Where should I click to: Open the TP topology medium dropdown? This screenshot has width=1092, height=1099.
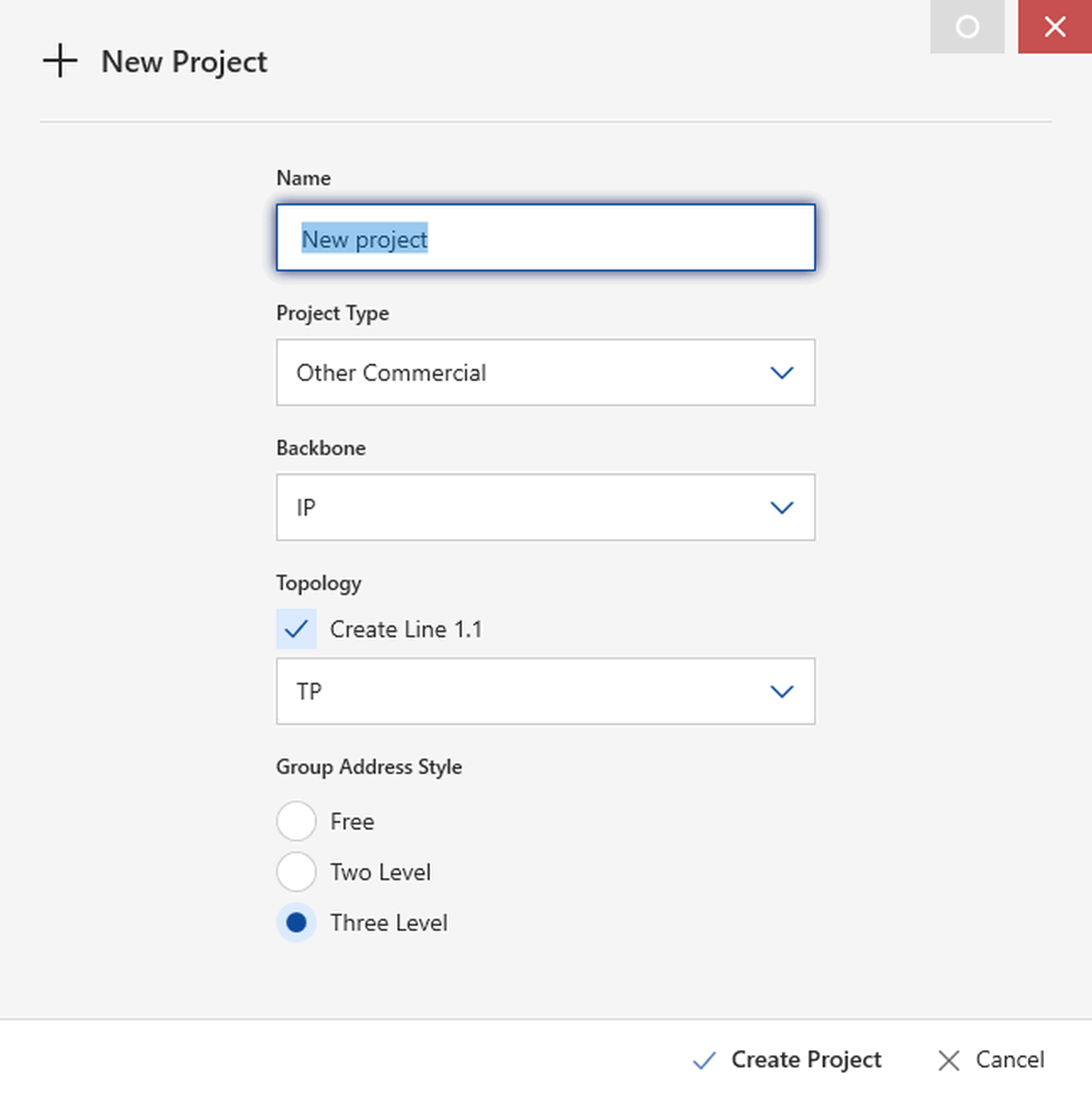point(546,691)
